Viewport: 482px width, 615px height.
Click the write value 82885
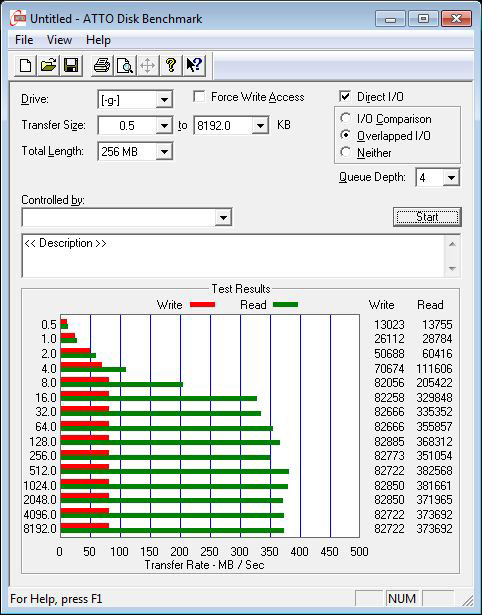(x=389, y=442)
